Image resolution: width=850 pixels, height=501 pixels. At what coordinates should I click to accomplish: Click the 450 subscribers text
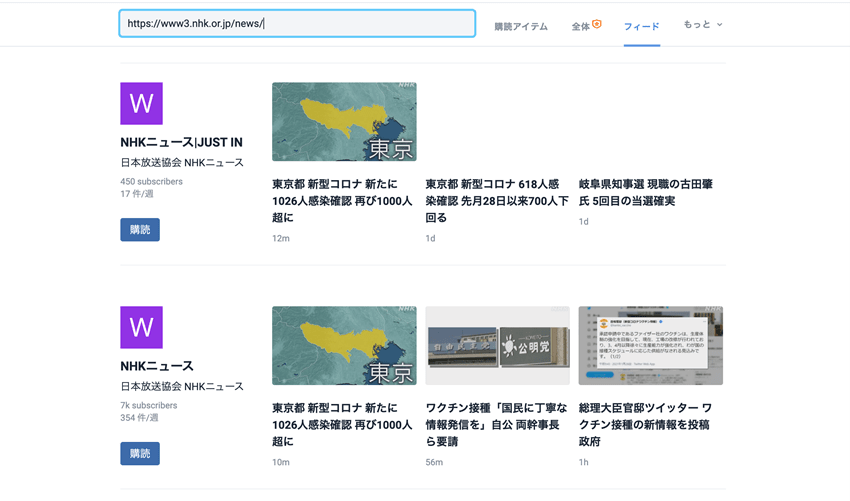click(151, 181)
